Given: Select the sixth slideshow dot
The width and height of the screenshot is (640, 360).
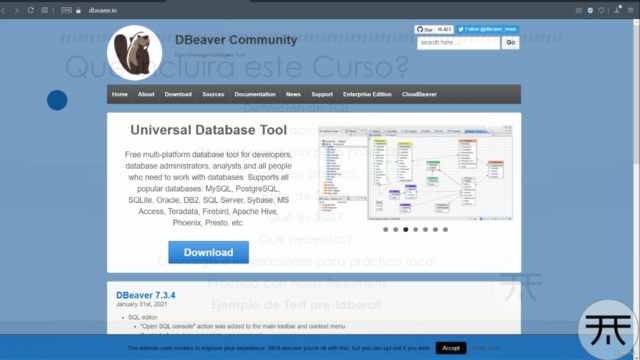Looking at the screenshot, I should [x=436, y=229].
